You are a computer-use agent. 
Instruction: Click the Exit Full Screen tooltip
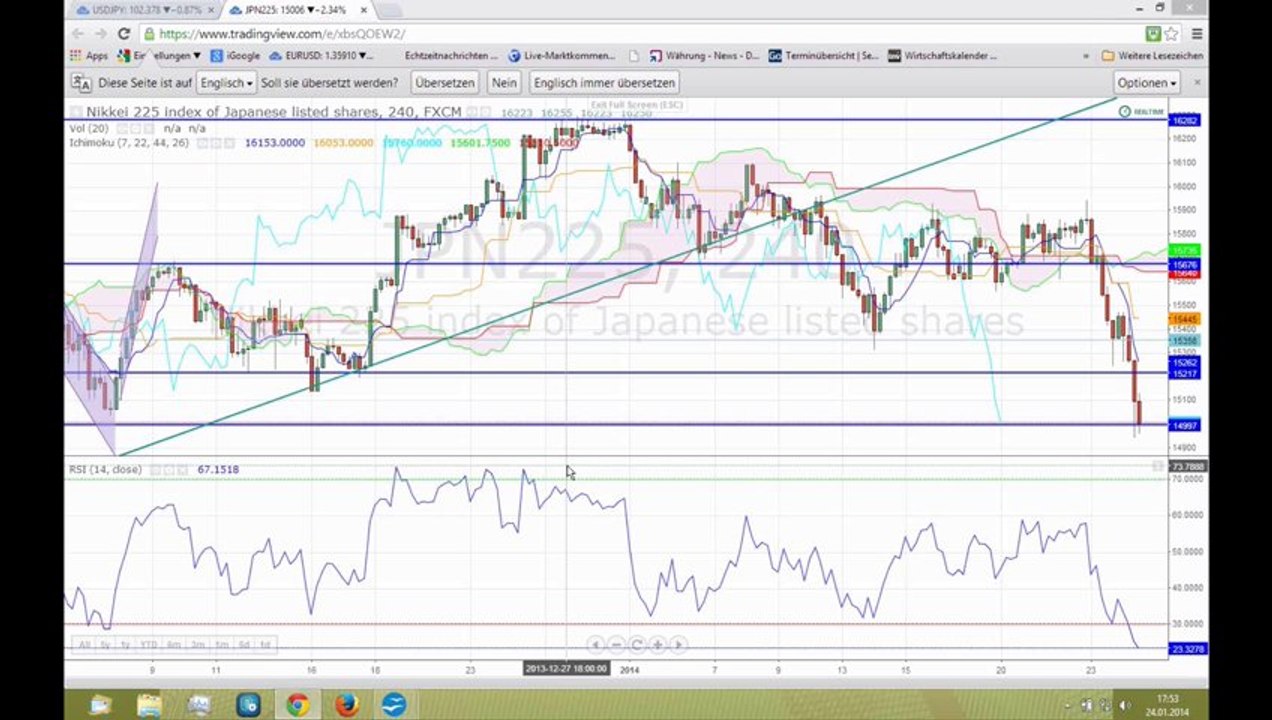[636, 104]
